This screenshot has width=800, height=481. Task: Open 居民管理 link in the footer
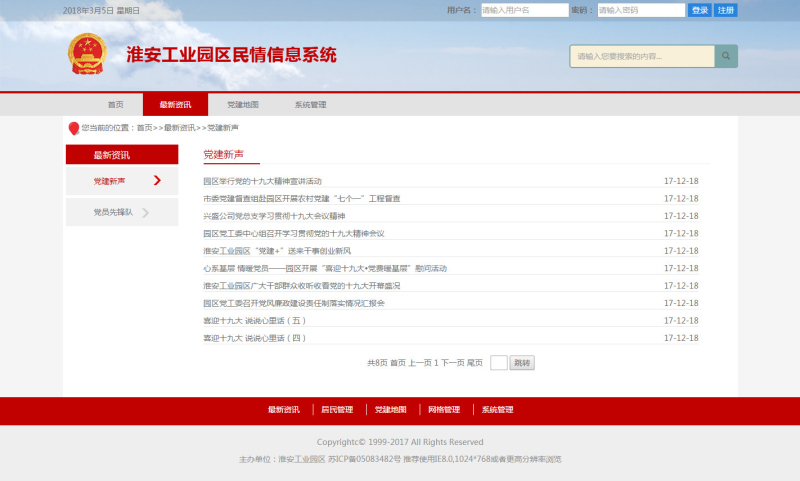(x=337, y=410)
